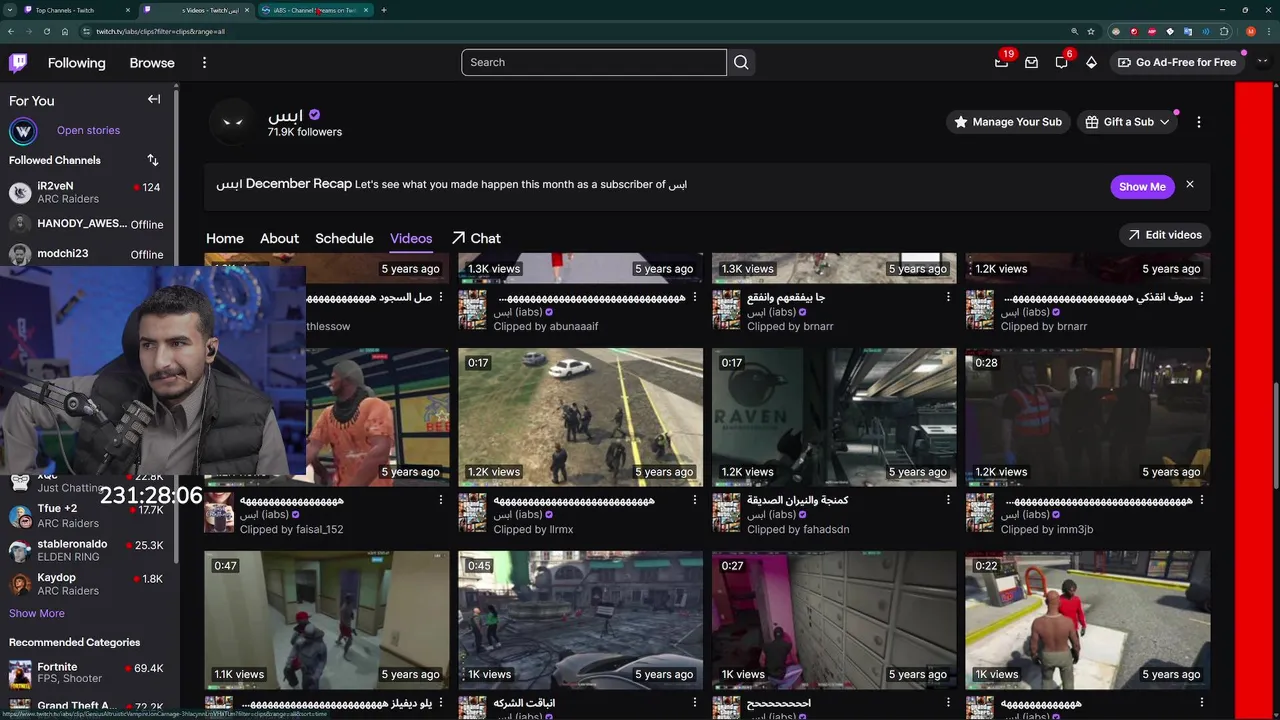Click the Get Bits diamond icon
This screenshot has width=1280, height=720.
pos(1091,62)
